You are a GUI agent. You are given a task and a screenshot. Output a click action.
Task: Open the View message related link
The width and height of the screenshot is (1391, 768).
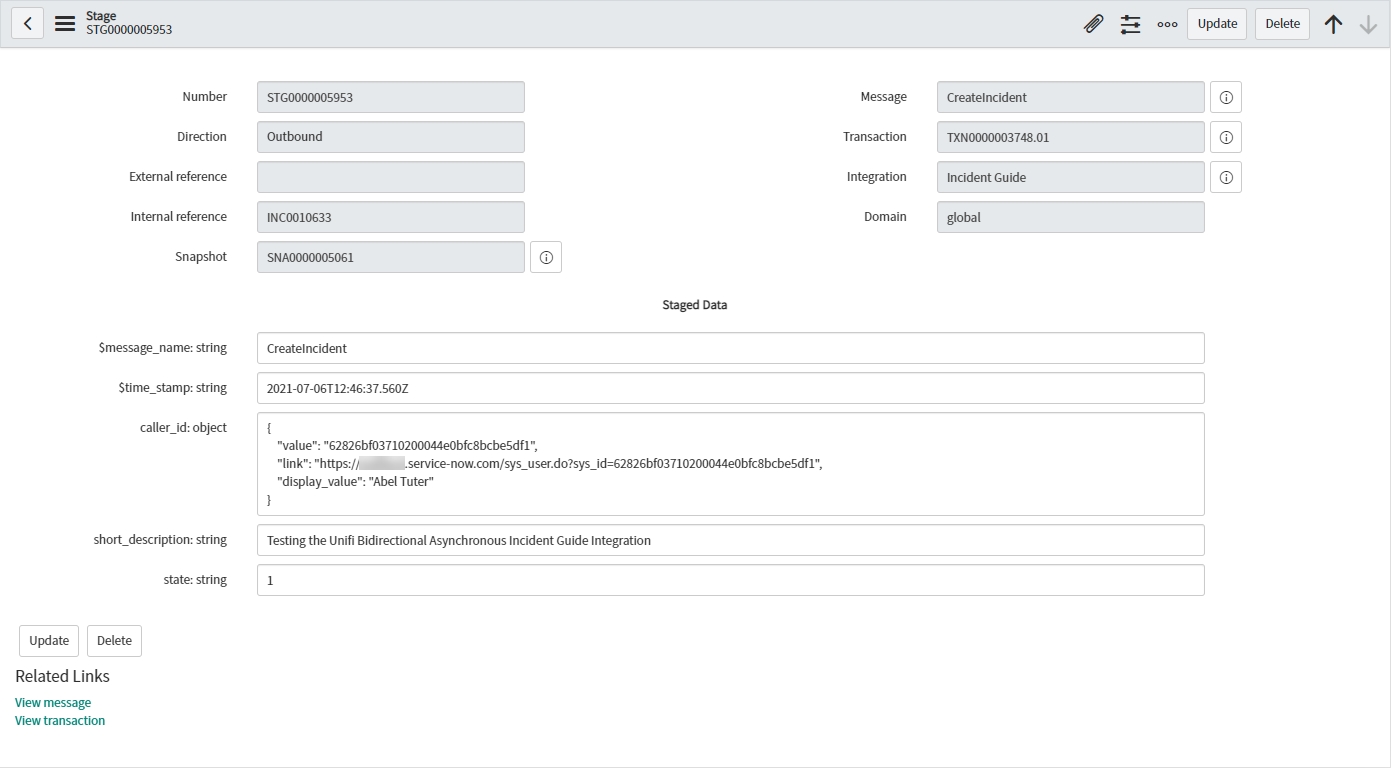pos(53,702)
